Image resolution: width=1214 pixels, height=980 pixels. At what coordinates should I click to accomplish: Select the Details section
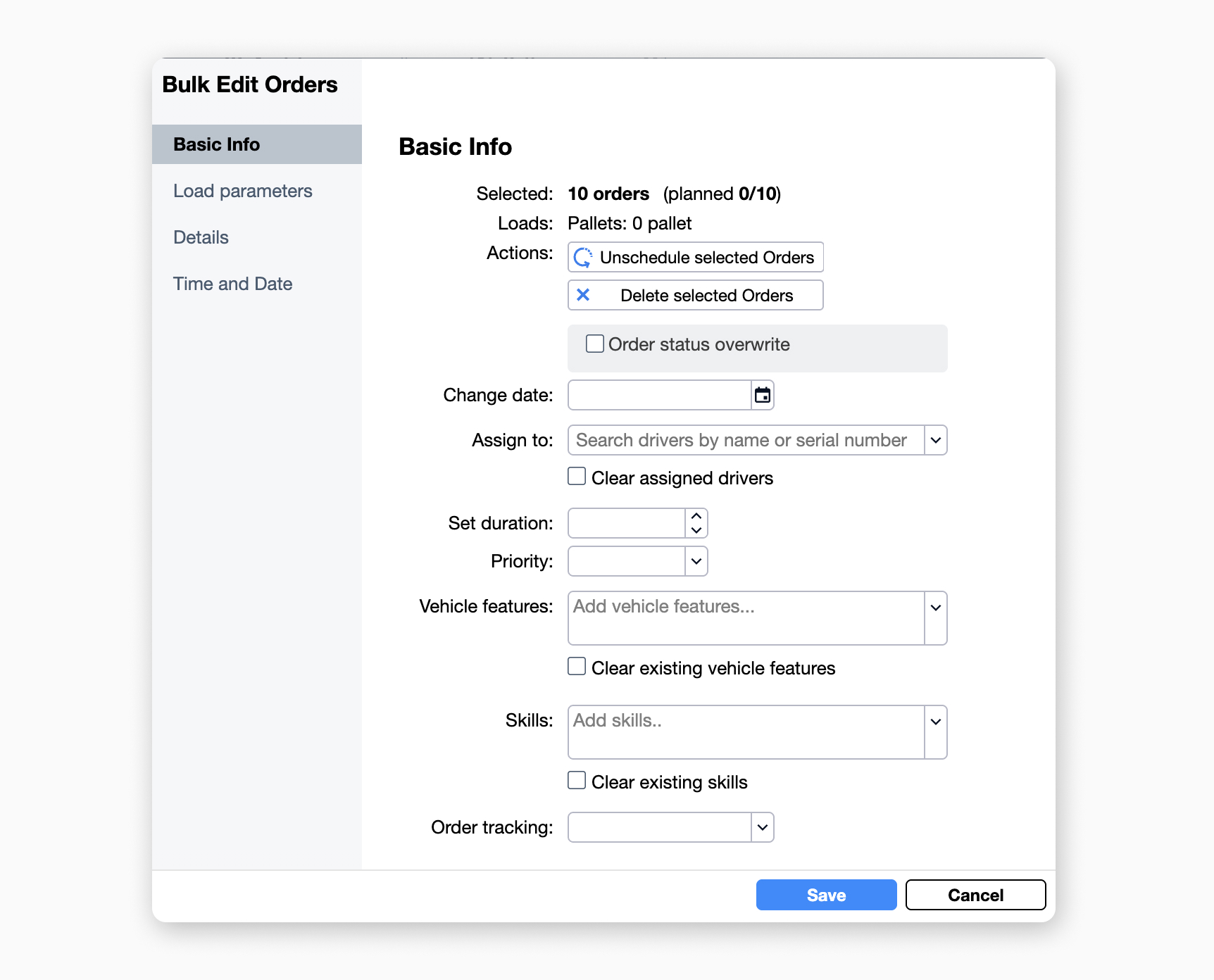201,237
